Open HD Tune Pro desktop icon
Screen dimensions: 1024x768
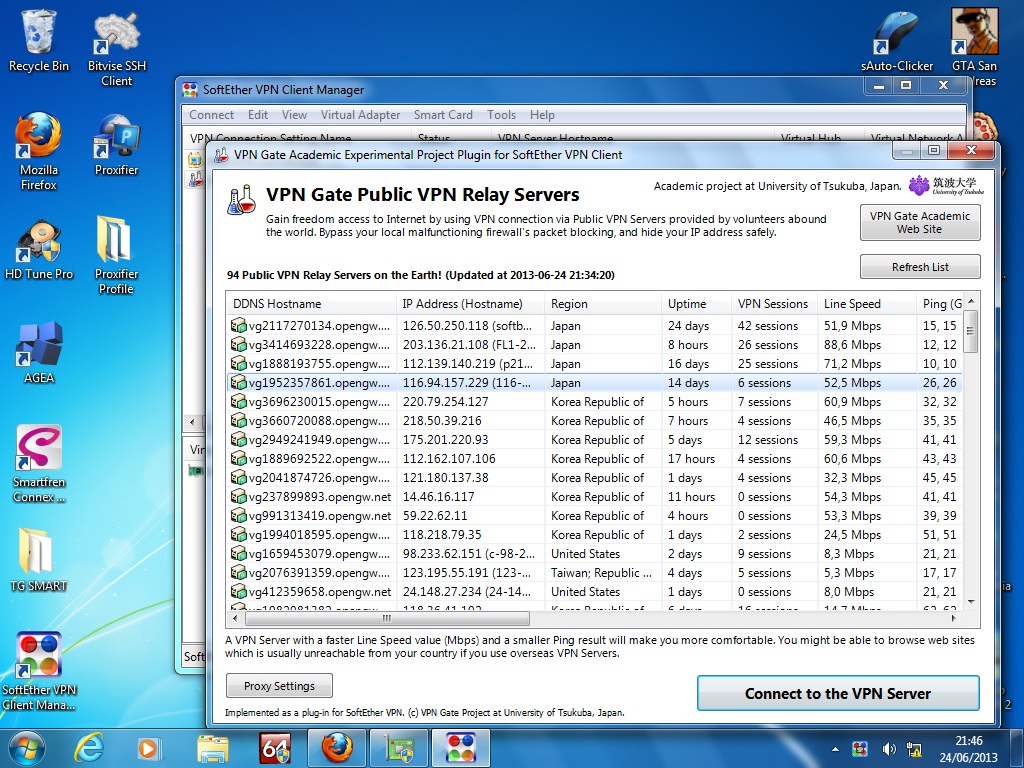click(39, 249)
